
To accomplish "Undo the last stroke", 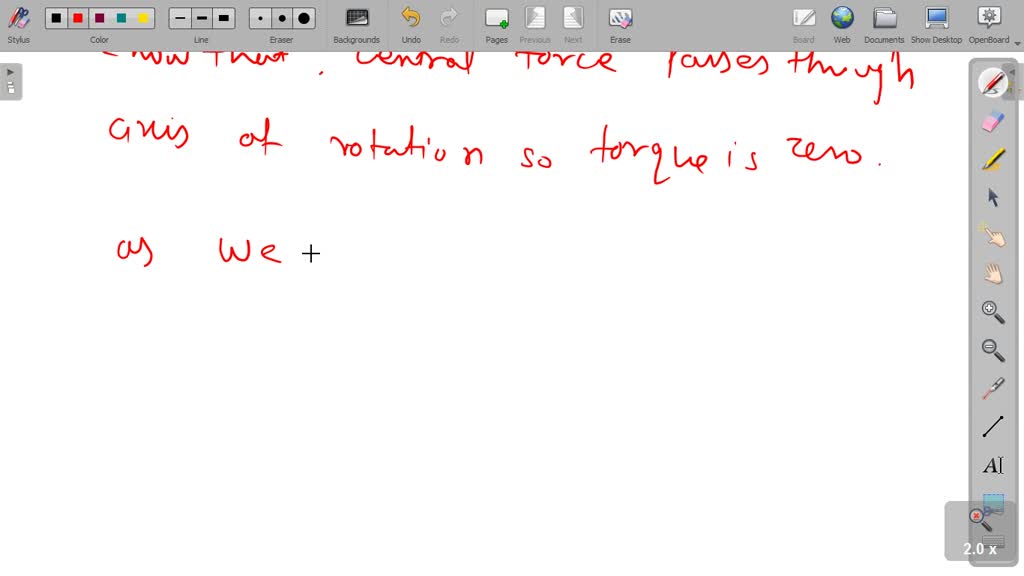I will click(411, 25).
